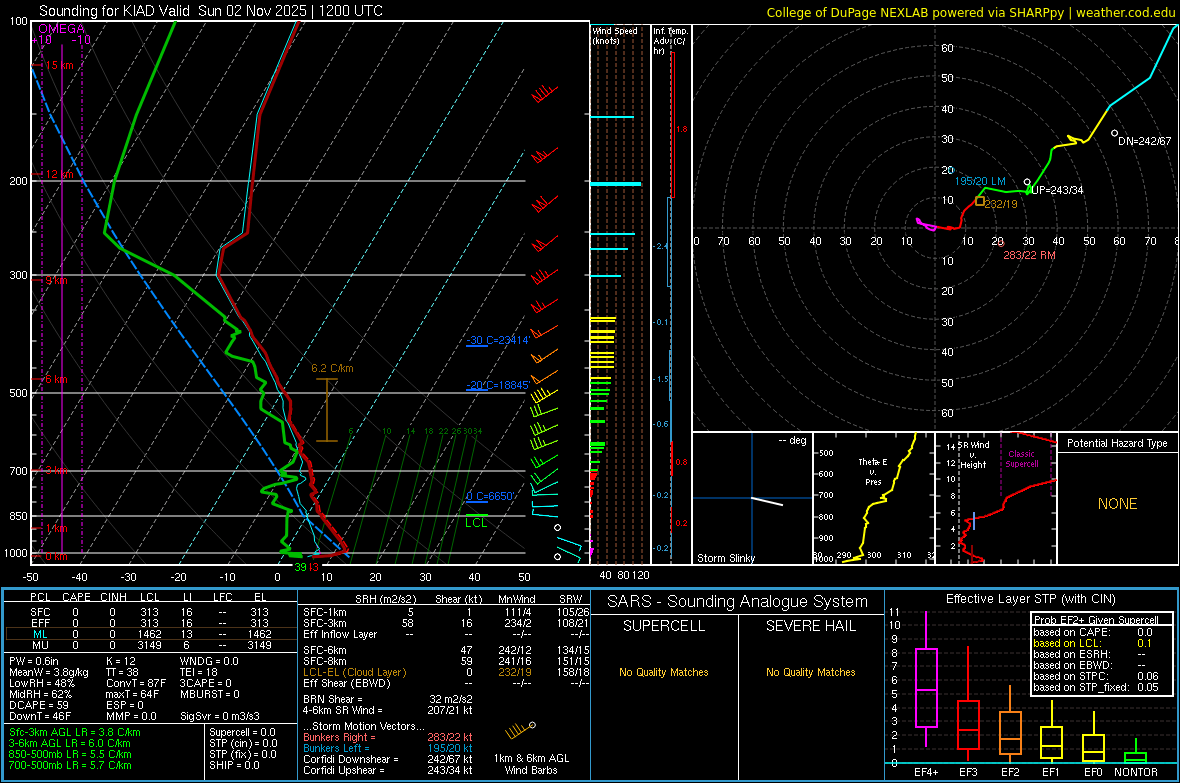Select the MU parcel row
Viewport: 1180px width, 783px height.
pyautogui.click(x=151, y=645)
